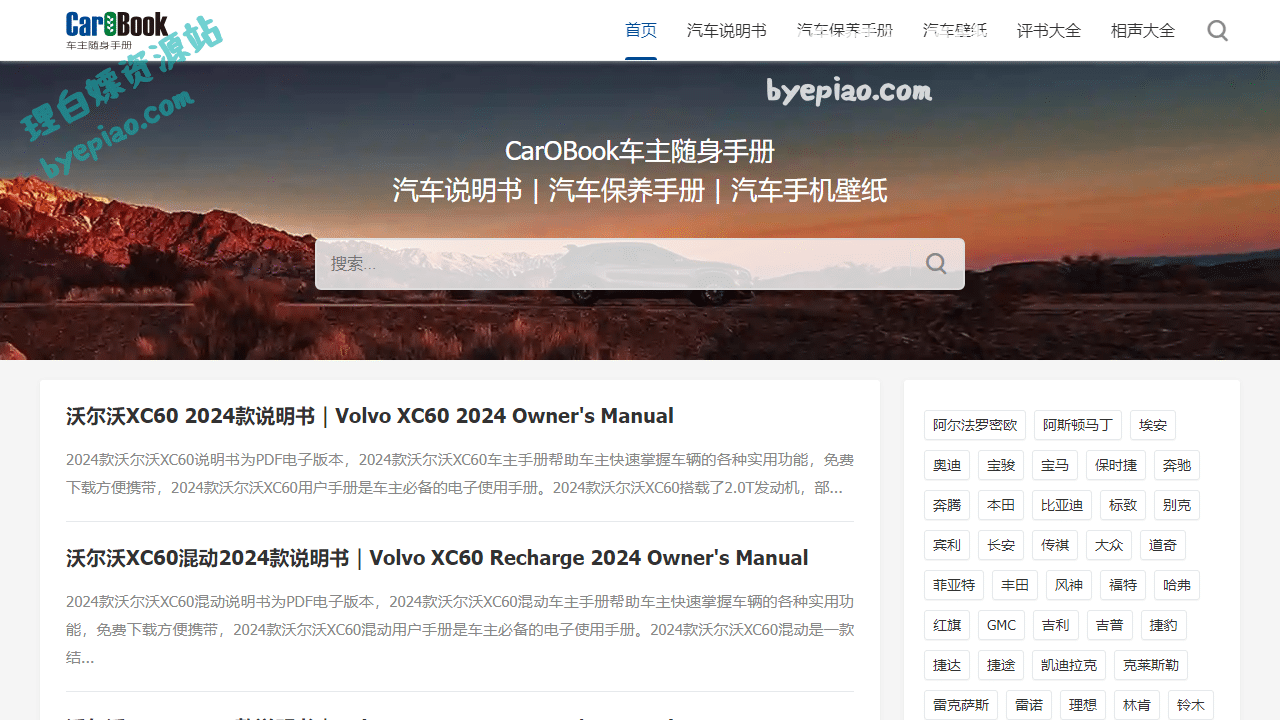
Task: Open the header search magnifier icon
Action: 1217,30
